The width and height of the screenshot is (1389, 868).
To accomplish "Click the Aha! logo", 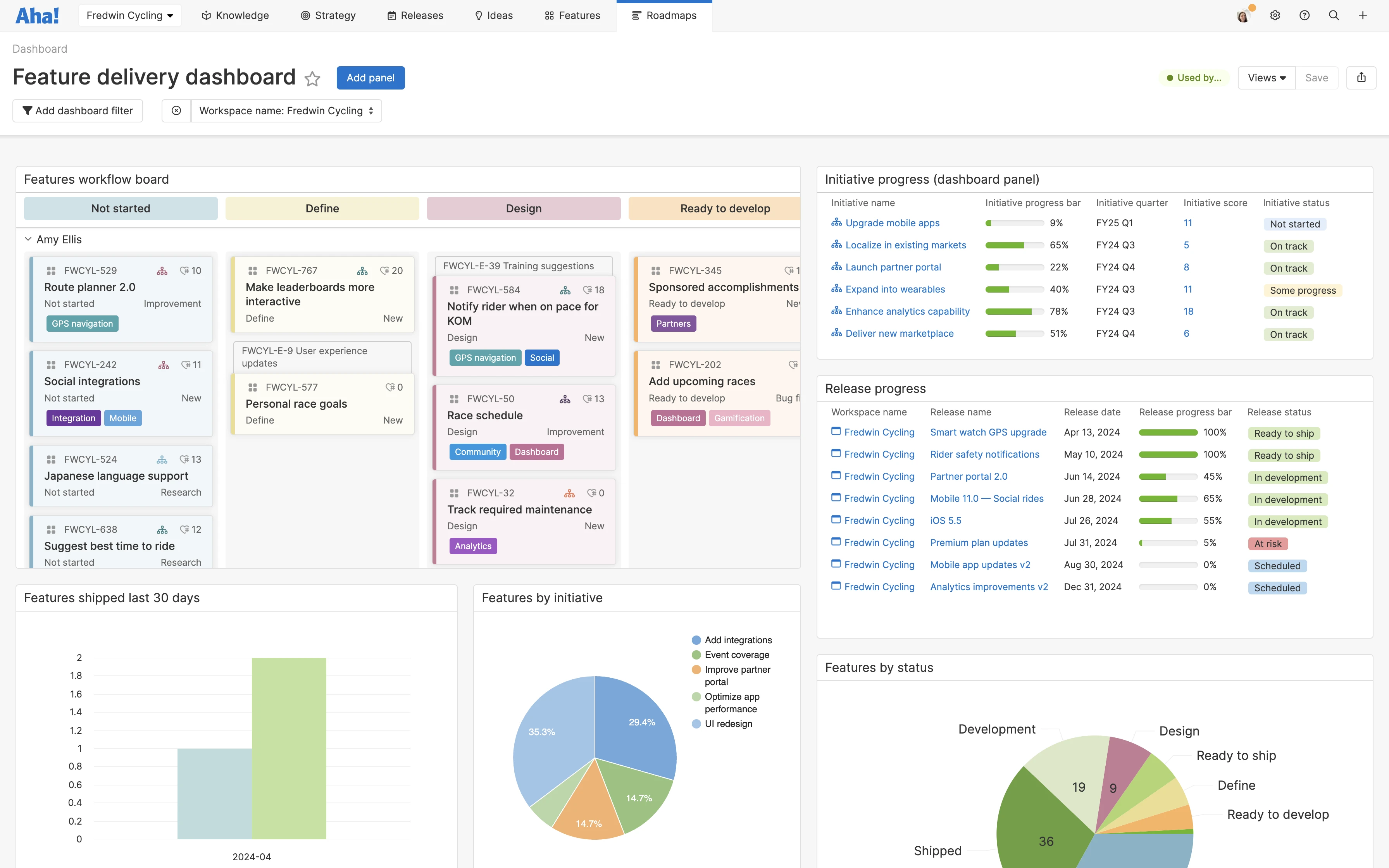I will tap(37, 15).
